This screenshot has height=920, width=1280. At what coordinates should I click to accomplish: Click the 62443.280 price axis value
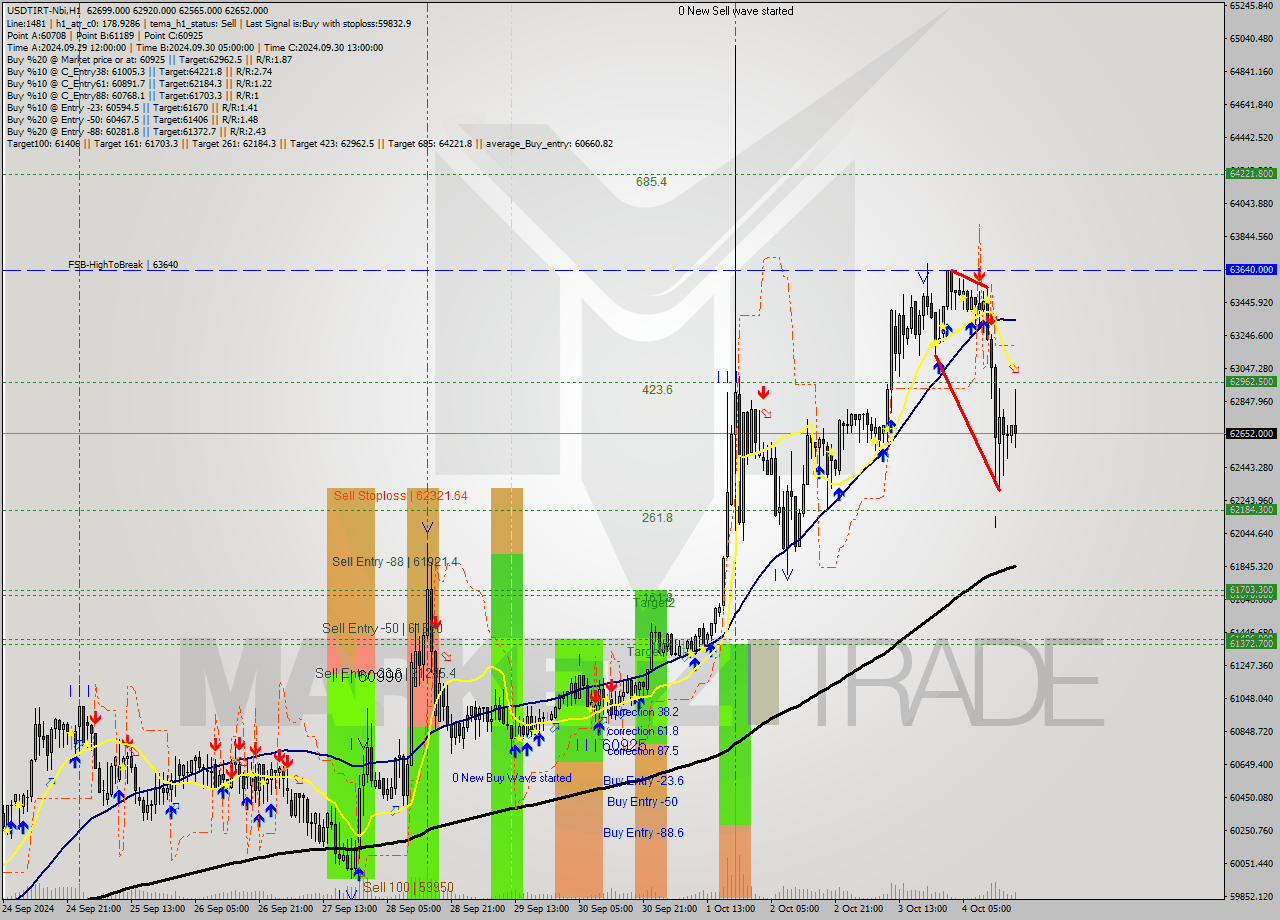[1251, 468]
